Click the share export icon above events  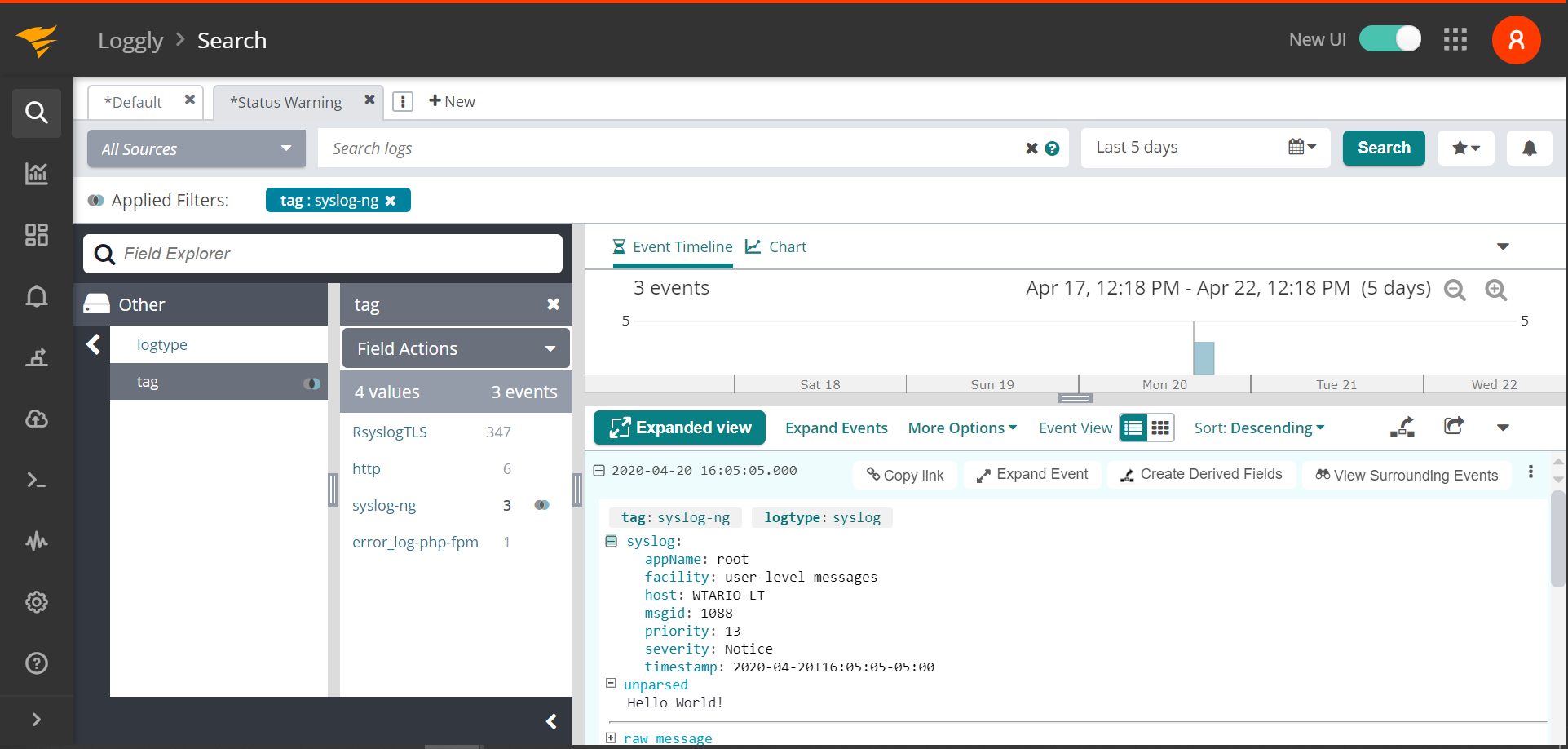(1453, 427)
